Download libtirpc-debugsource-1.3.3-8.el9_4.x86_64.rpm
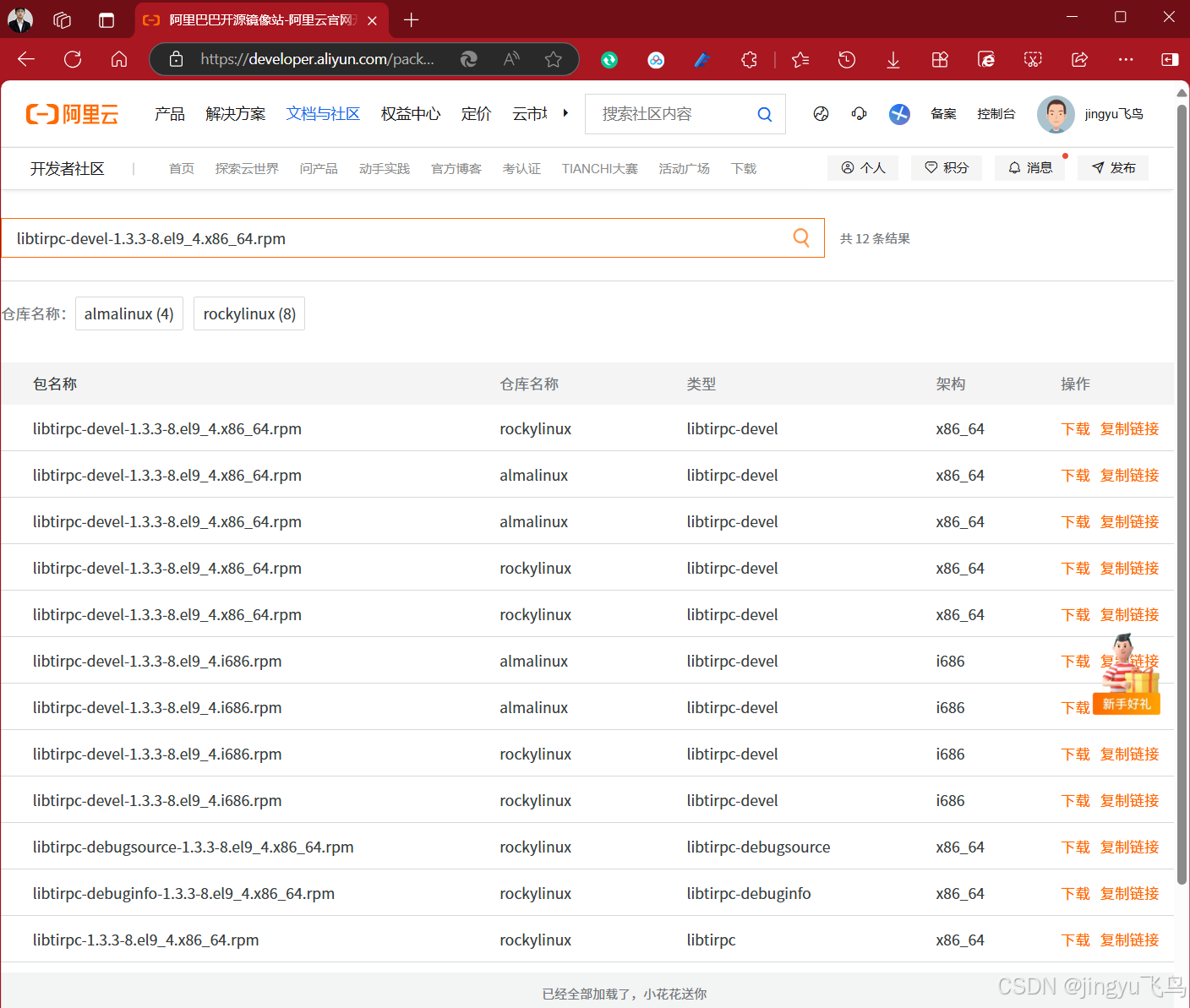The image size is (1190, 1008). coord(1076,847)
